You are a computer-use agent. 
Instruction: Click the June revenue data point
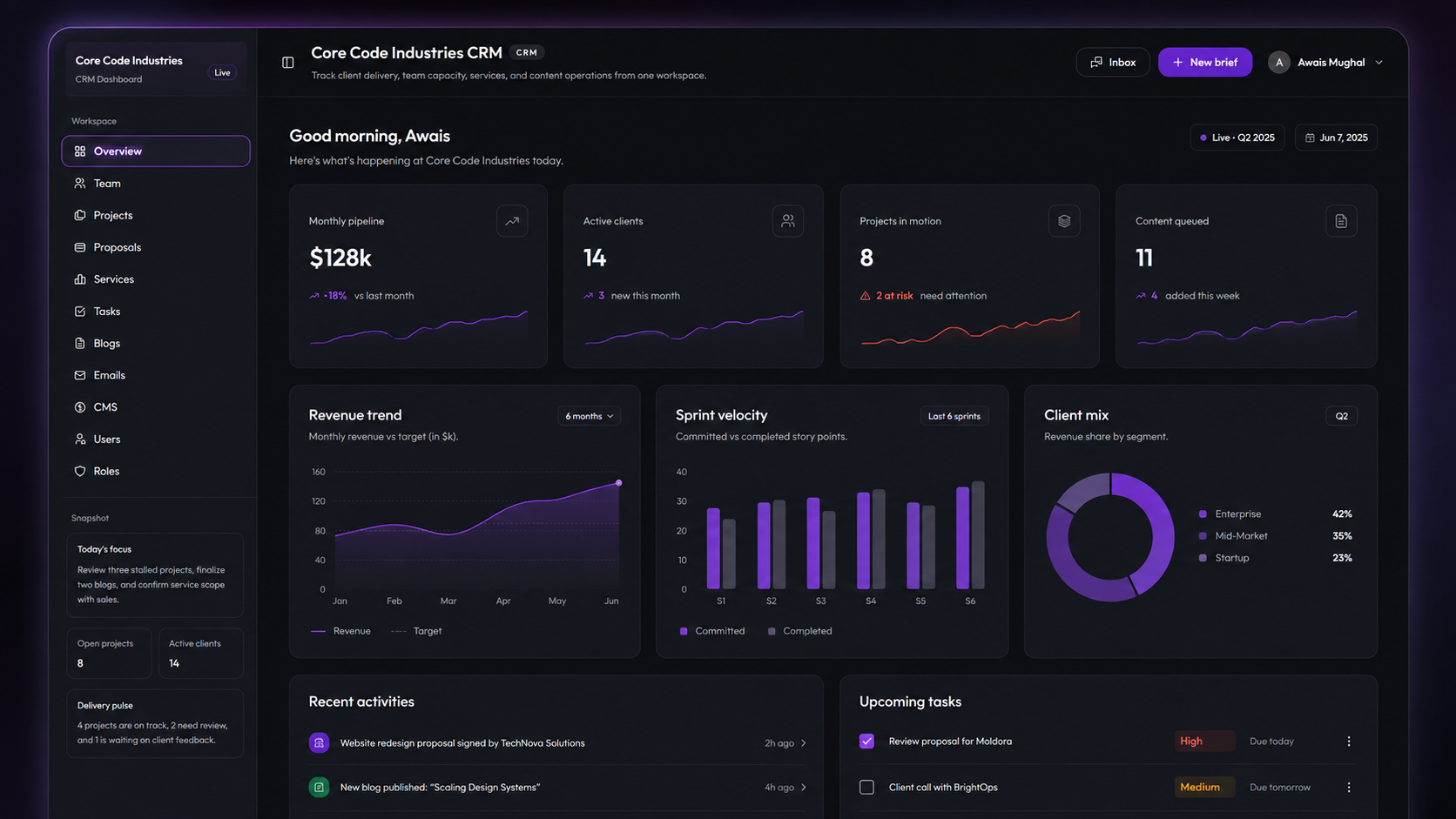click(619, 482)
